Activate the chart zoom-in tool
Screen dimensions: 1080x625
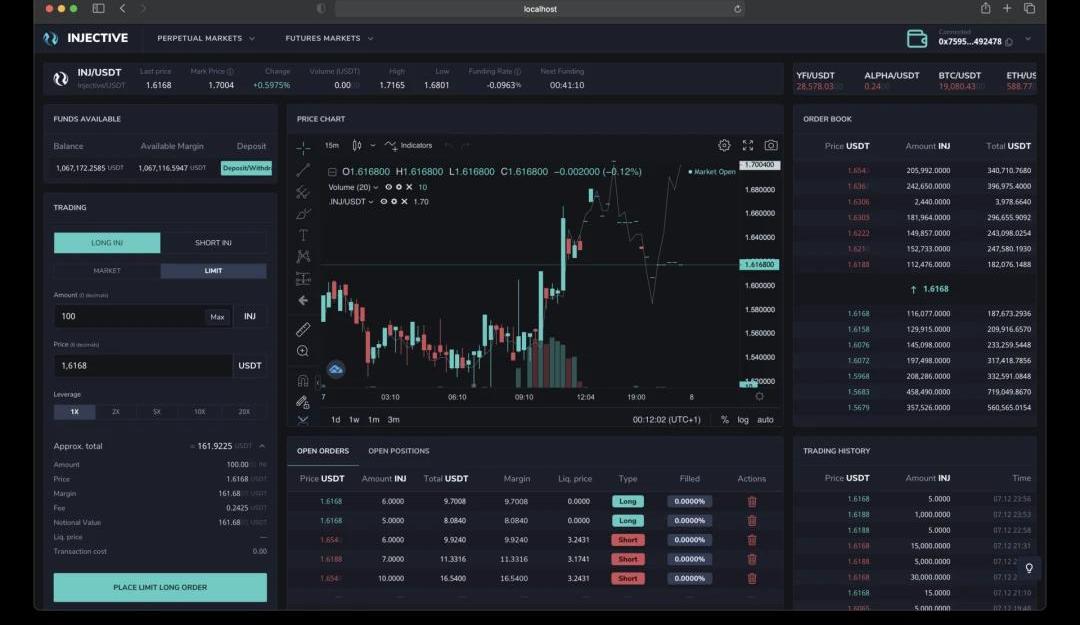tap(303, 351)
